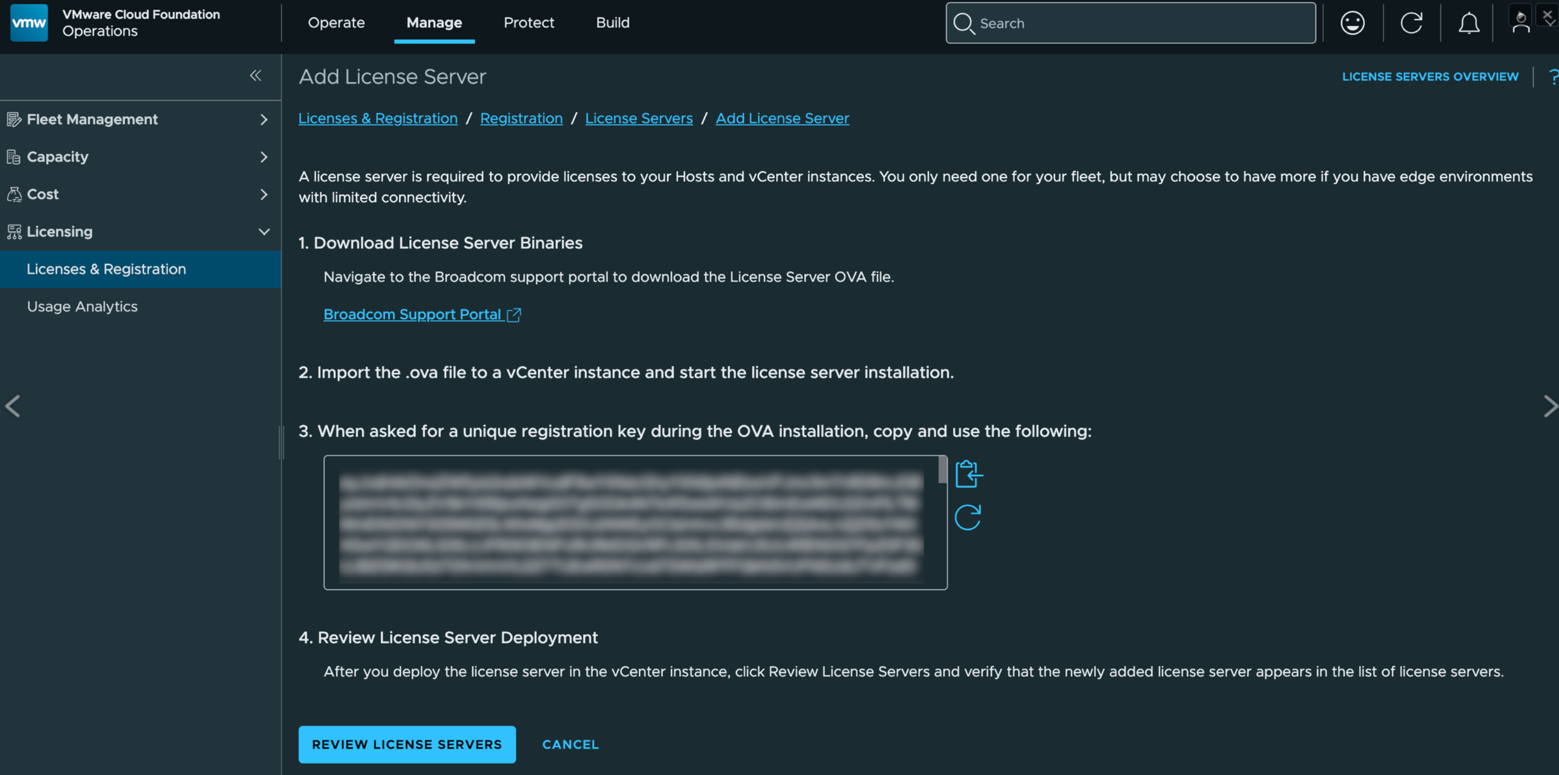Open the Protect tab
This screenshot has width=1559, height=775.
(x=529, y=23)
